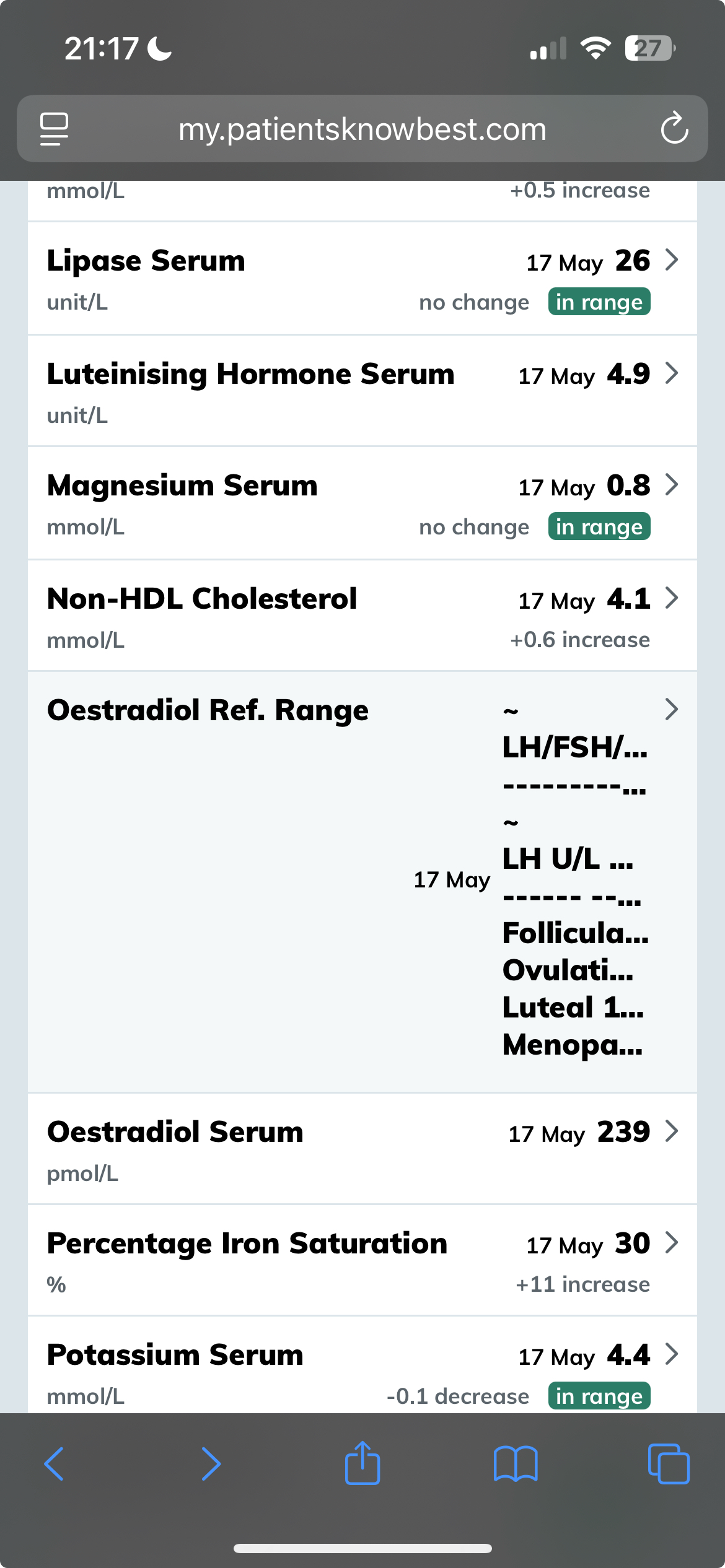Open the Safari bookmarks icon
The height and width of the screenshot is (1568, 725).
click(x=516, y=1464)
